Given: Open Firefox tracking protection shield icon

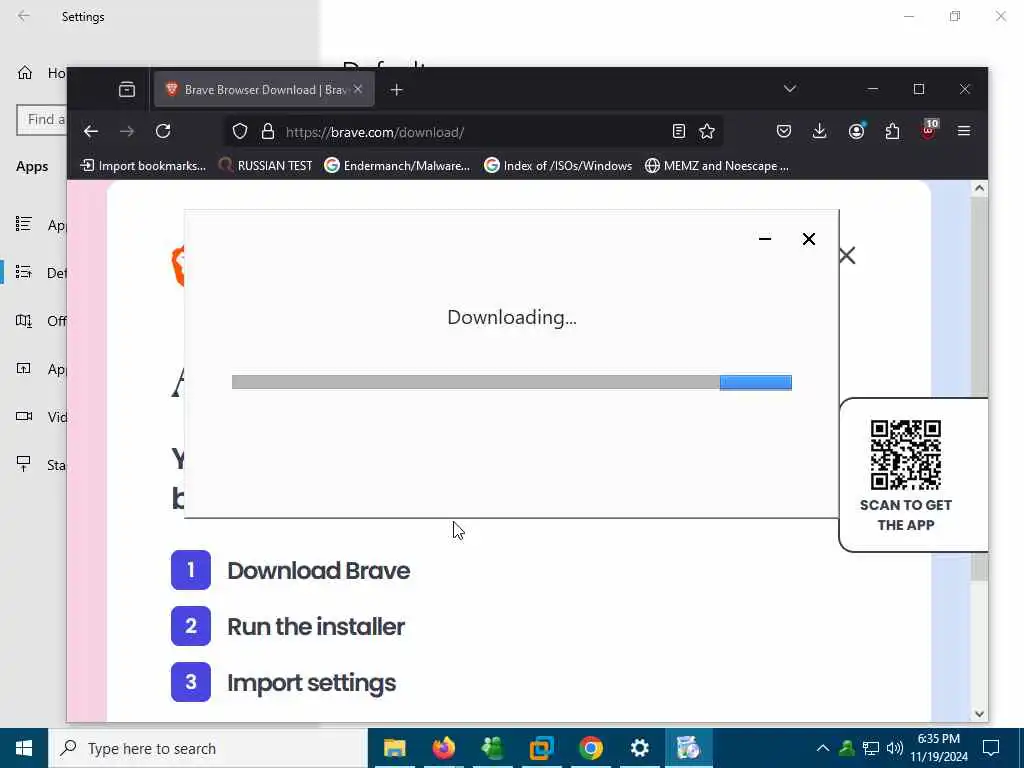Looking at the screenshot, I should 240,131.
